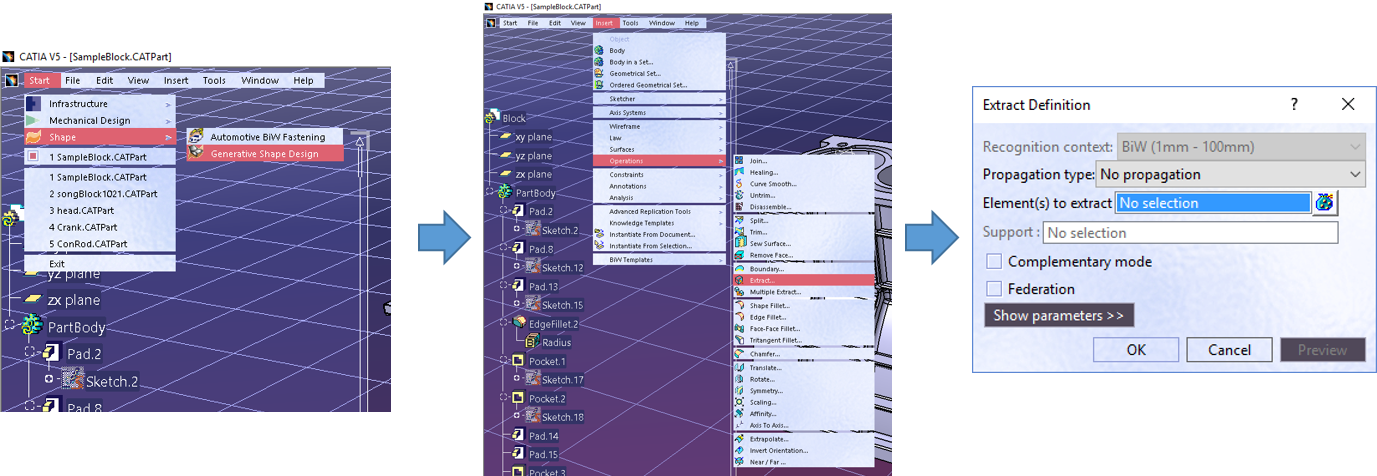The image size is (1377, 476).
Task: Click the Join operation icon
Action: 740,161
